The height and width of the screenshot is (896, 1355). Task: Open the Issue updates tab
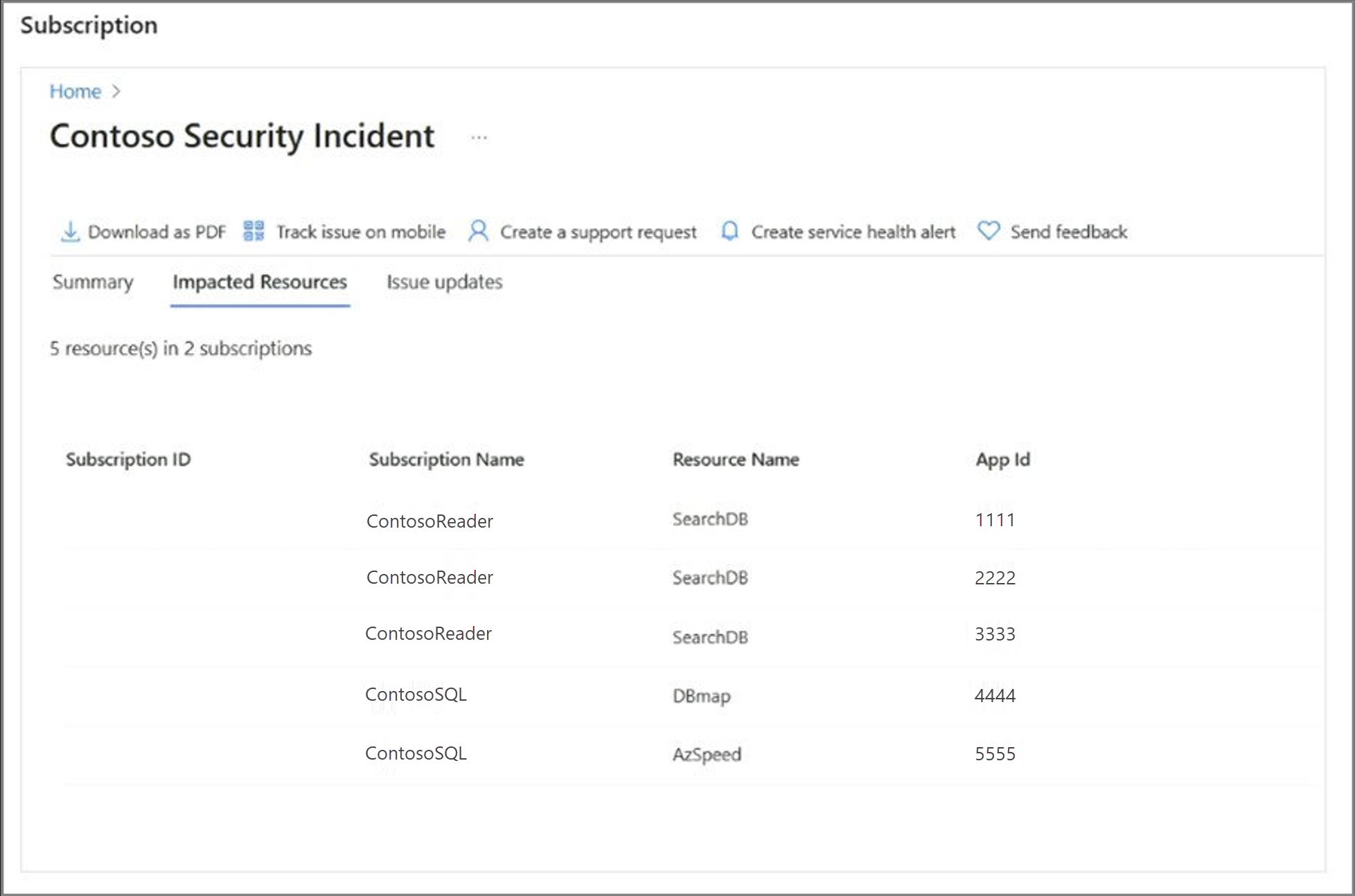[444, 282]
